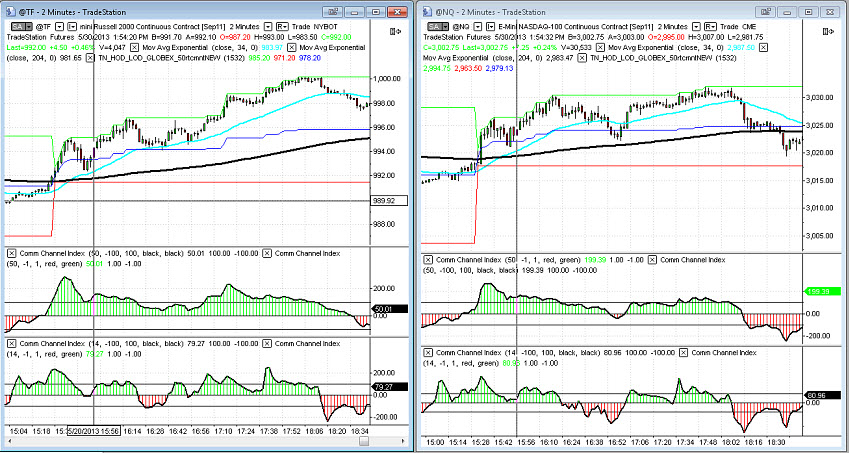This screenshot has height=453, width=849.
Task: Click the 80.96 CCI value label in @NQ
Action: (822, 396)
